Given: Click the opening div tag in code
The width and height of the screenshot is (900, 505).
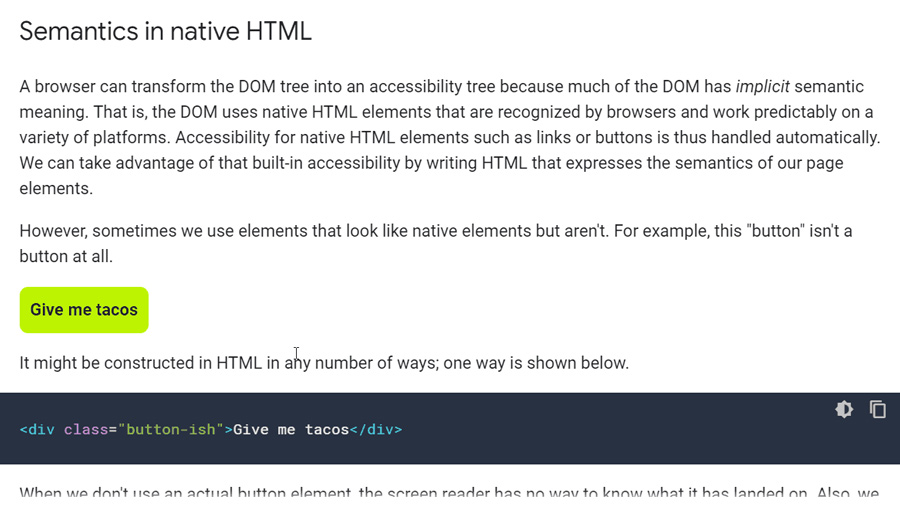Looking at the screenshot, I should coord(37,430).
